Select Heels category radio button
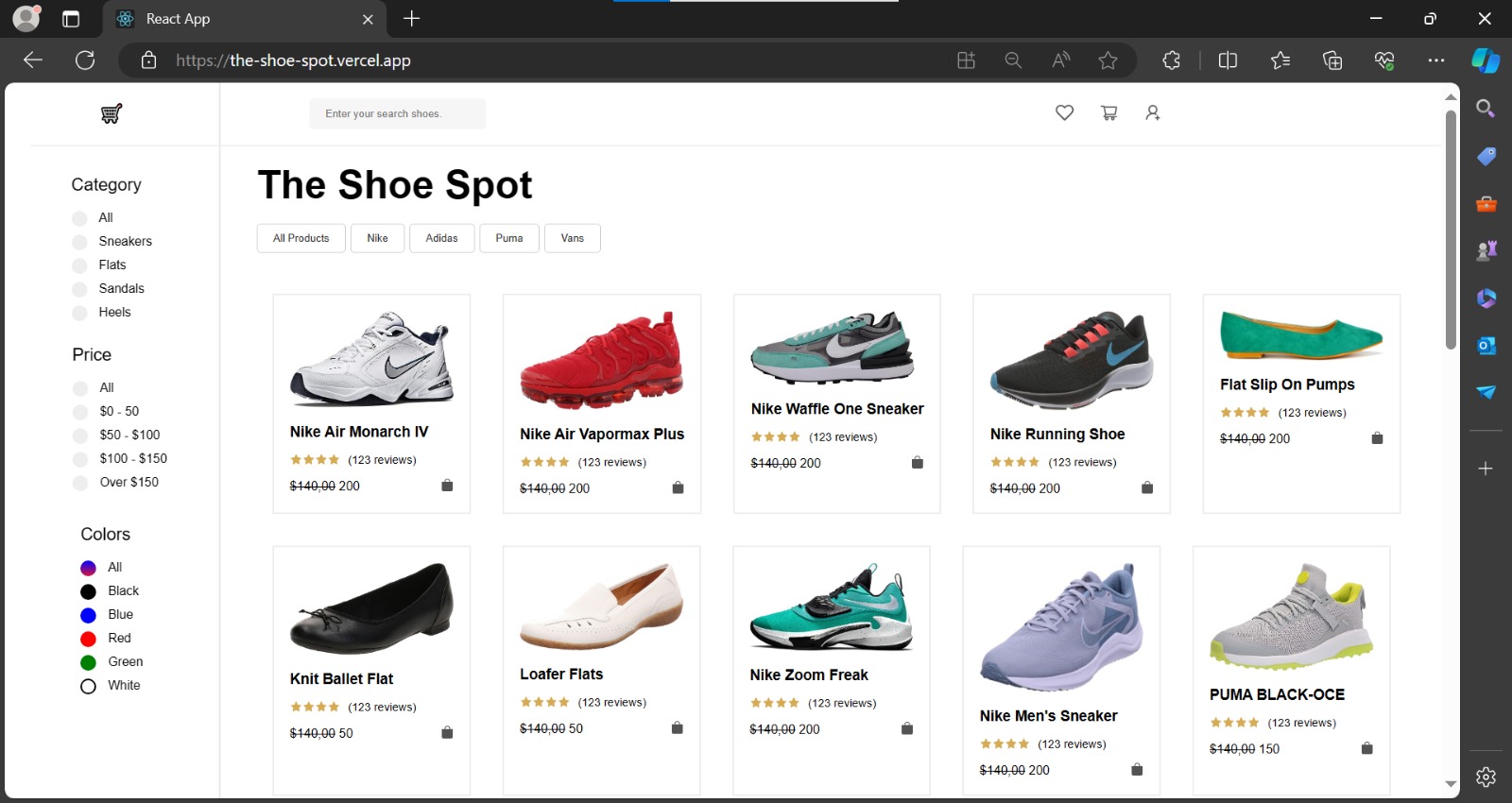 [79, 313]
